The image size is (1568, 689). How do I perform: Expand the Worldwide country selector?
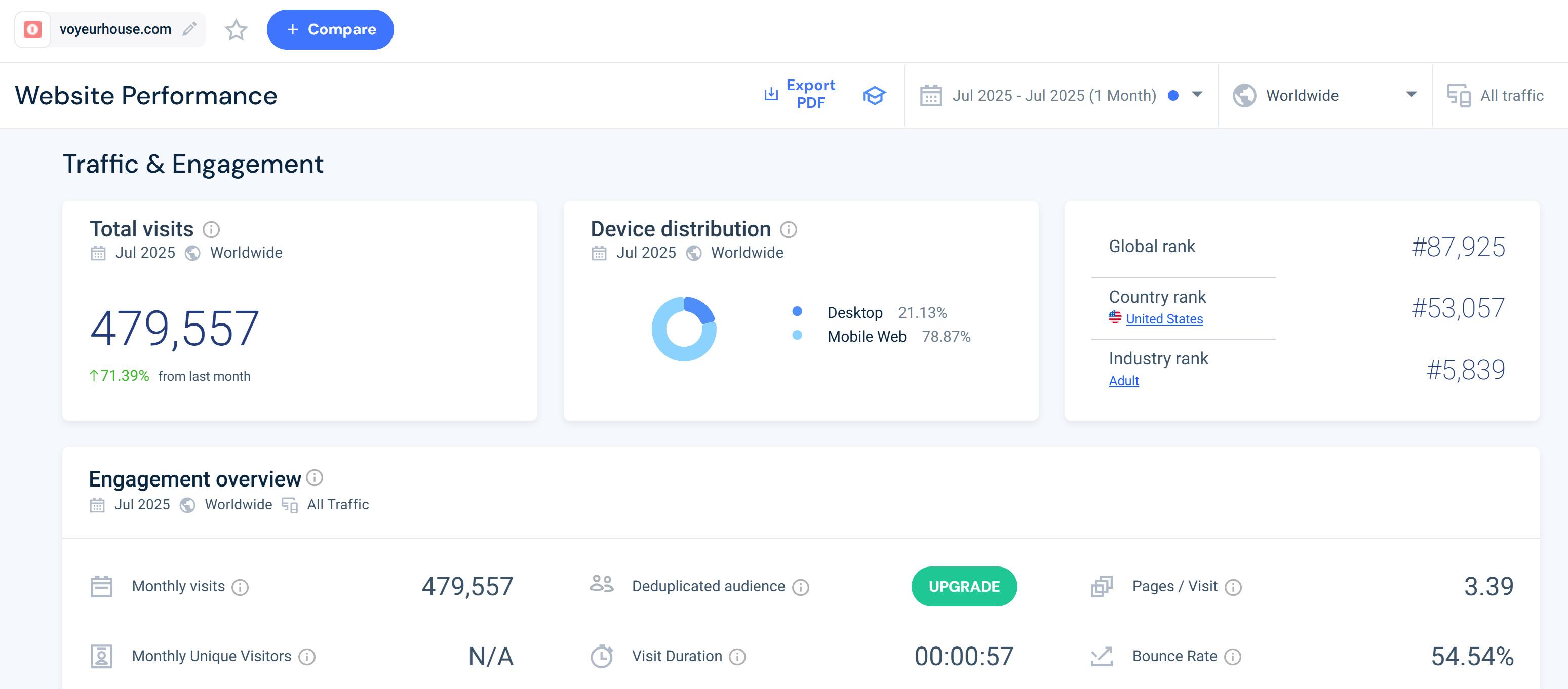pyautogui.click(x=1324, y=95)
